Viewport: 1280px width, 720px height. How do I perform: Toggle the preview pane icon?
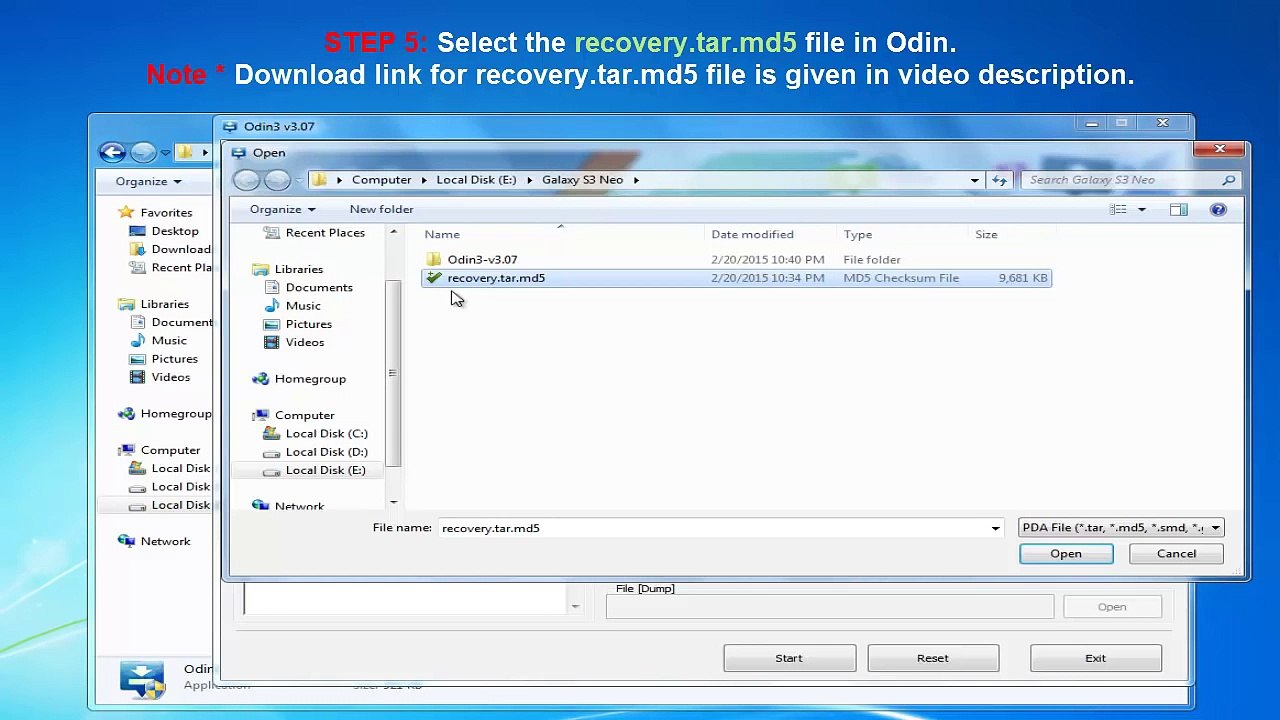[1178, 209]
